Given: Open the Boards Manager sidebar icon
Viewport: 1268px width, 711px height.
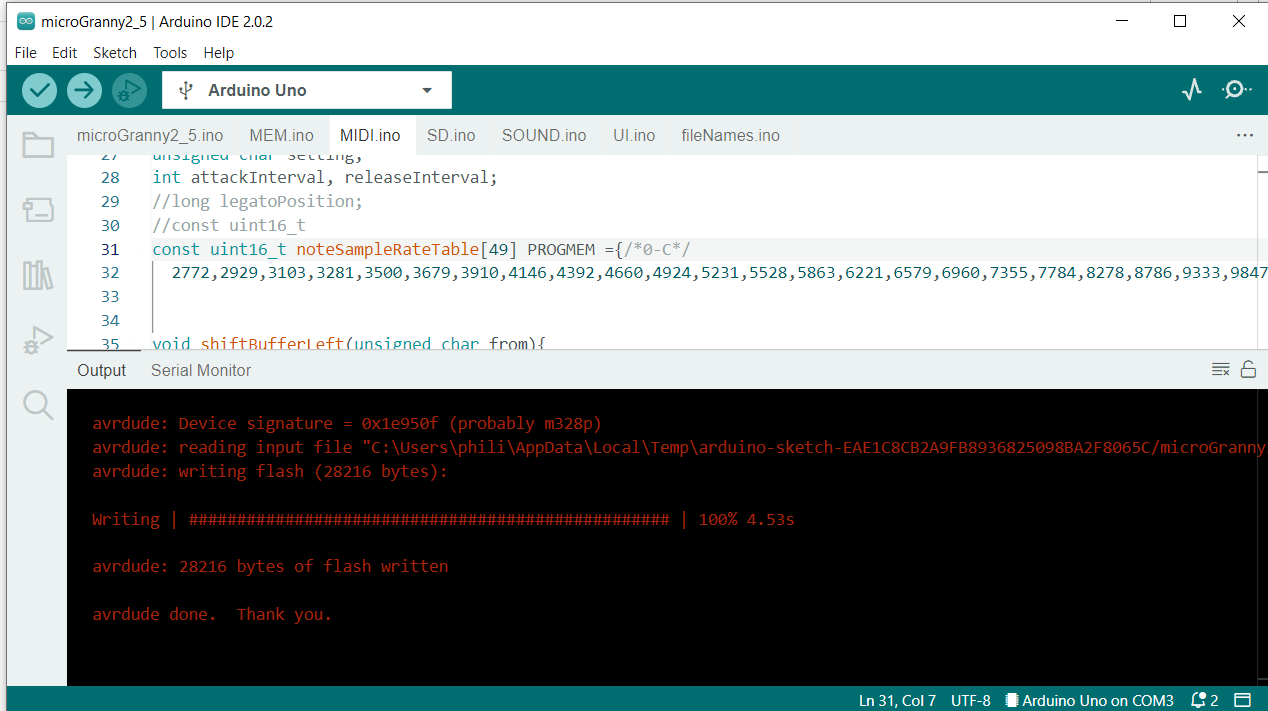Looking at the screenshot, I should [38, 210].
